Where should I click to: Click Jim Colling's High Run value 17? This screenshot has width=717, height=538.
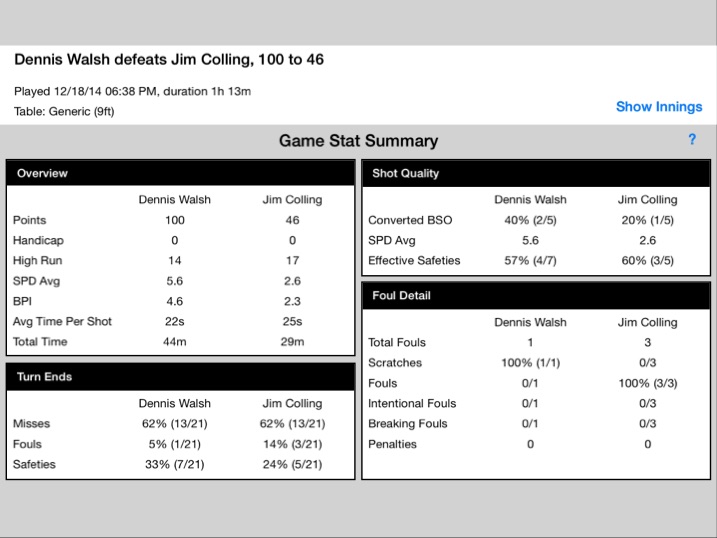[292, 261]
